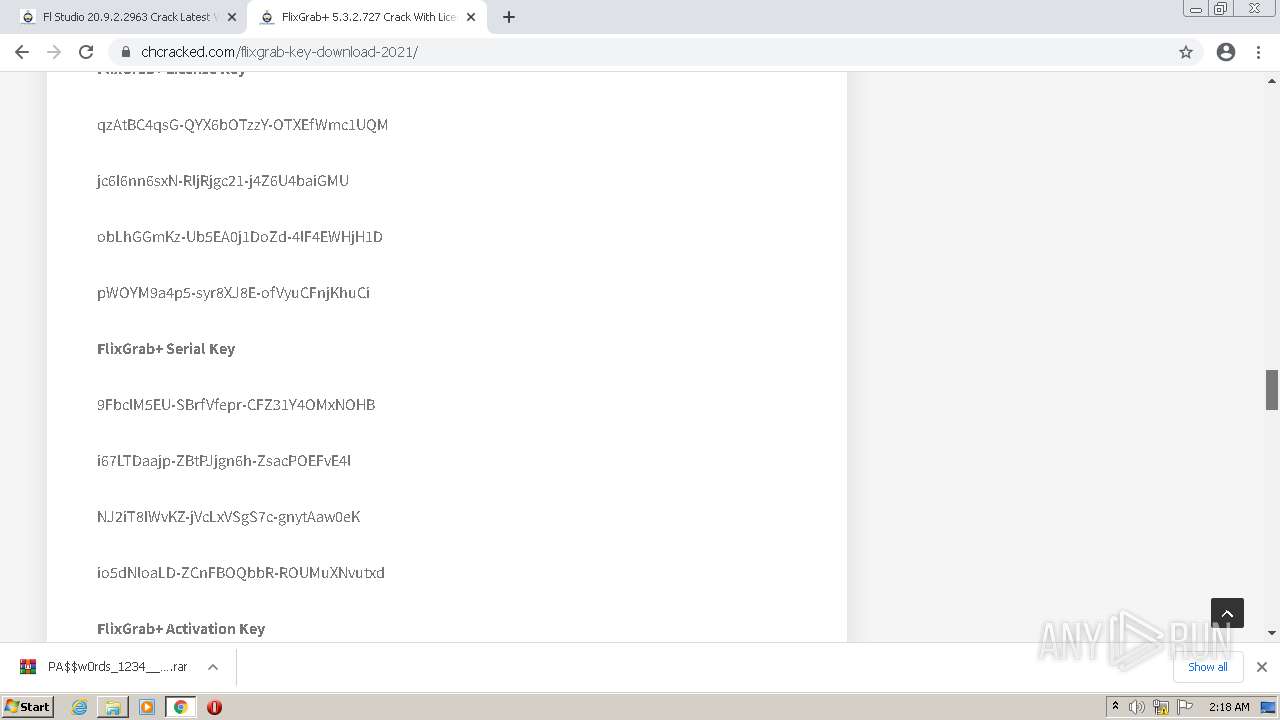This screenshot has height=720, width=1280.
Task: Click the FlixGrab+ Serial Key heading
Action: [166, 349]
